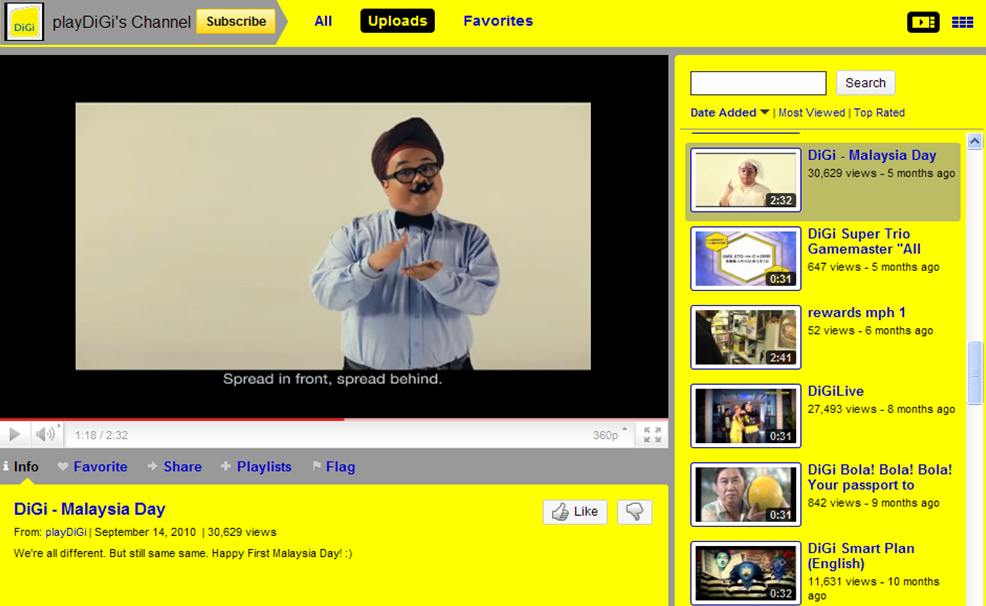
Task: Click the DiGi - Malaysia Day heading below player
Action: point(89,509)
